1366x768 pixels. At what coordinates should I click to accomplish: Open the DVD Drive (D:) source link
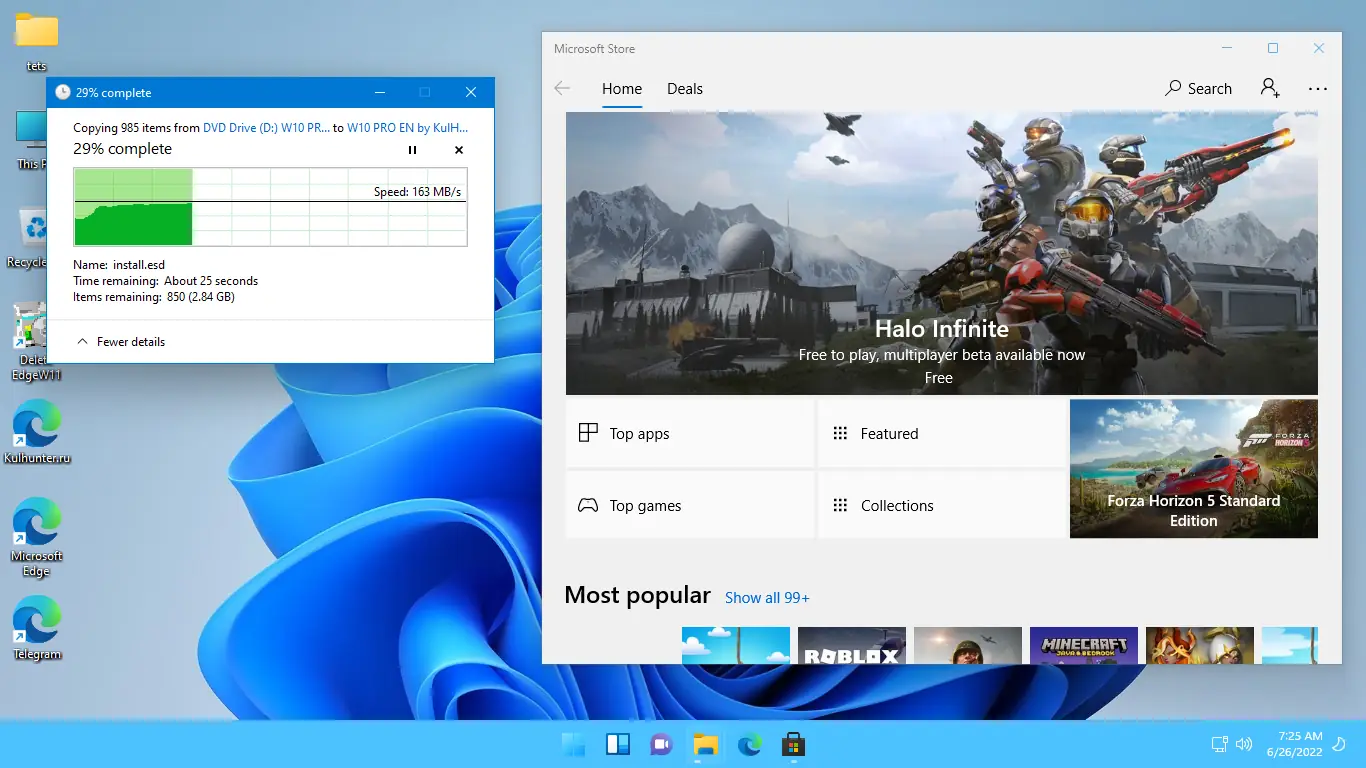click(266, 128)
